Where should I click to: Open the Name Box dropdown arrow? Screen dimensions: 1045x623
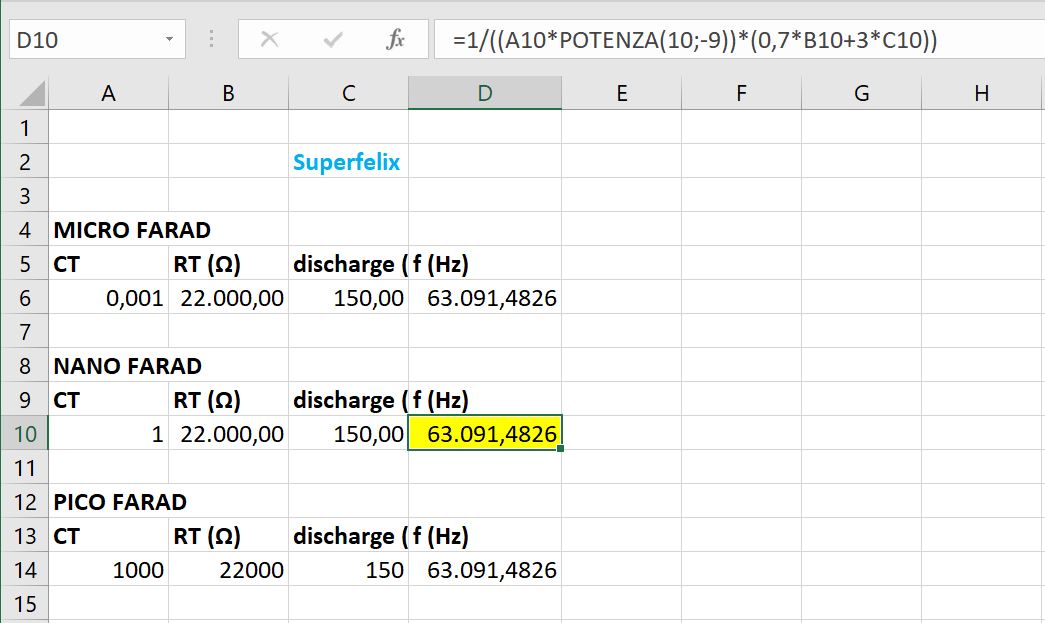(169, 40)
